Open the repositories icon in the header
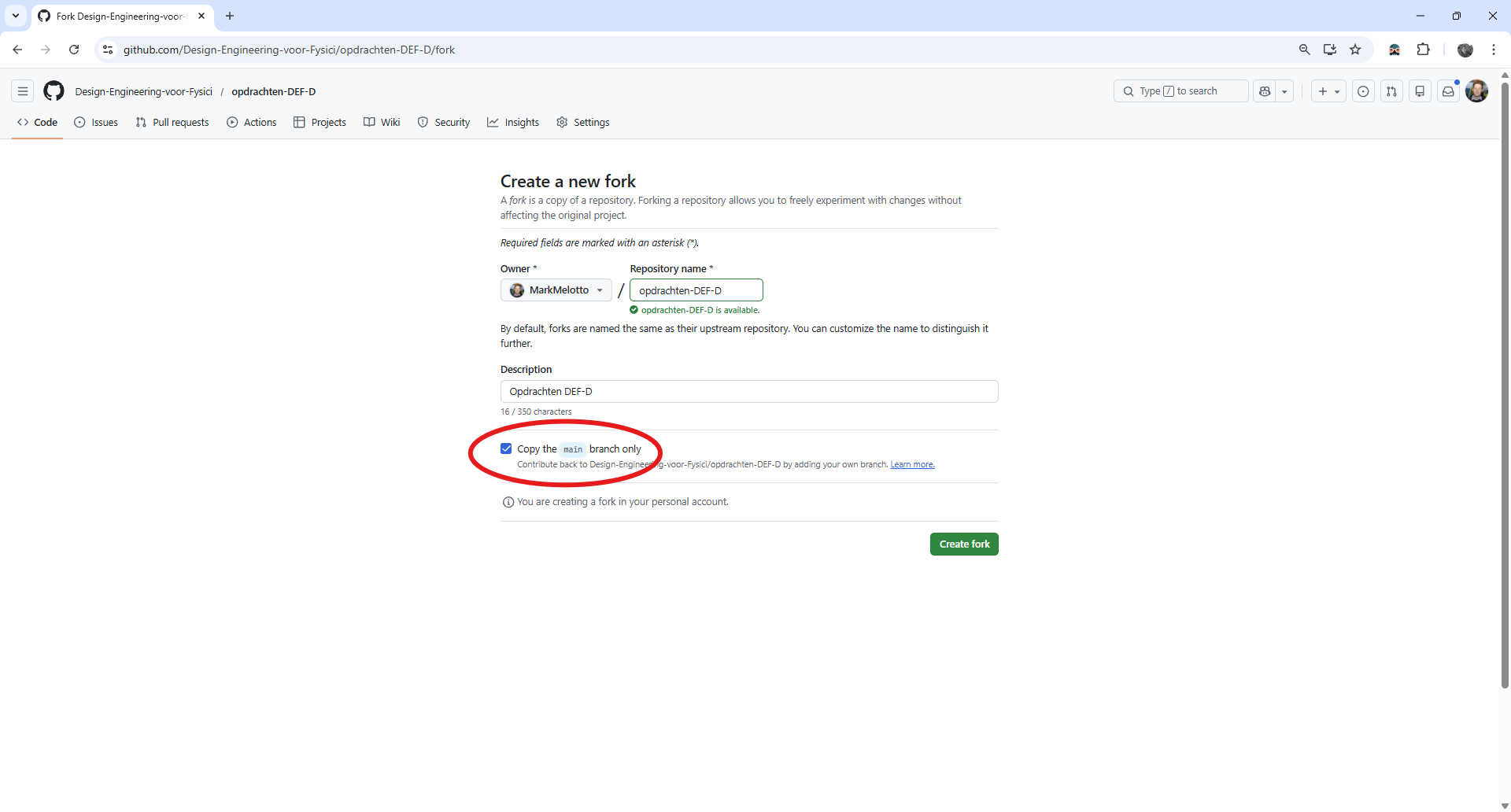This screenshot has height=812, width=1511. pyautogui.click(x=1420, y=91)
